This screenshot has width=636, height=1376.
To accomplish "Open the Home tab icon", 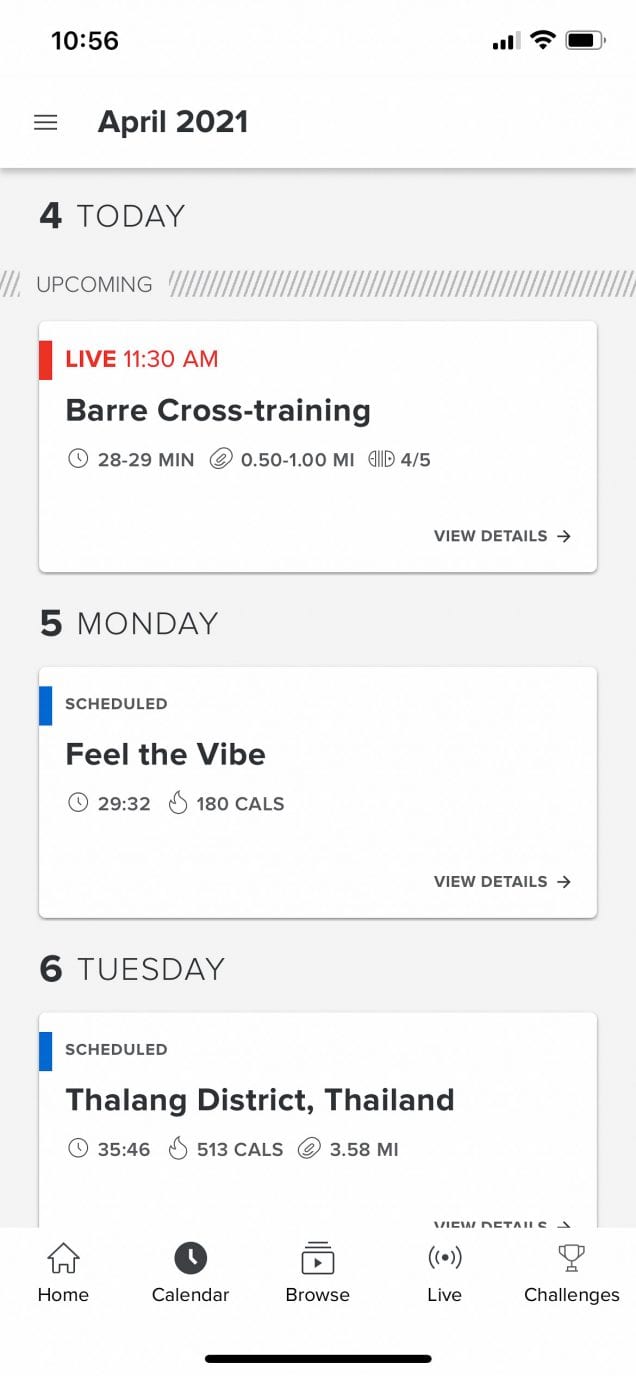I will click(63, 1258).
